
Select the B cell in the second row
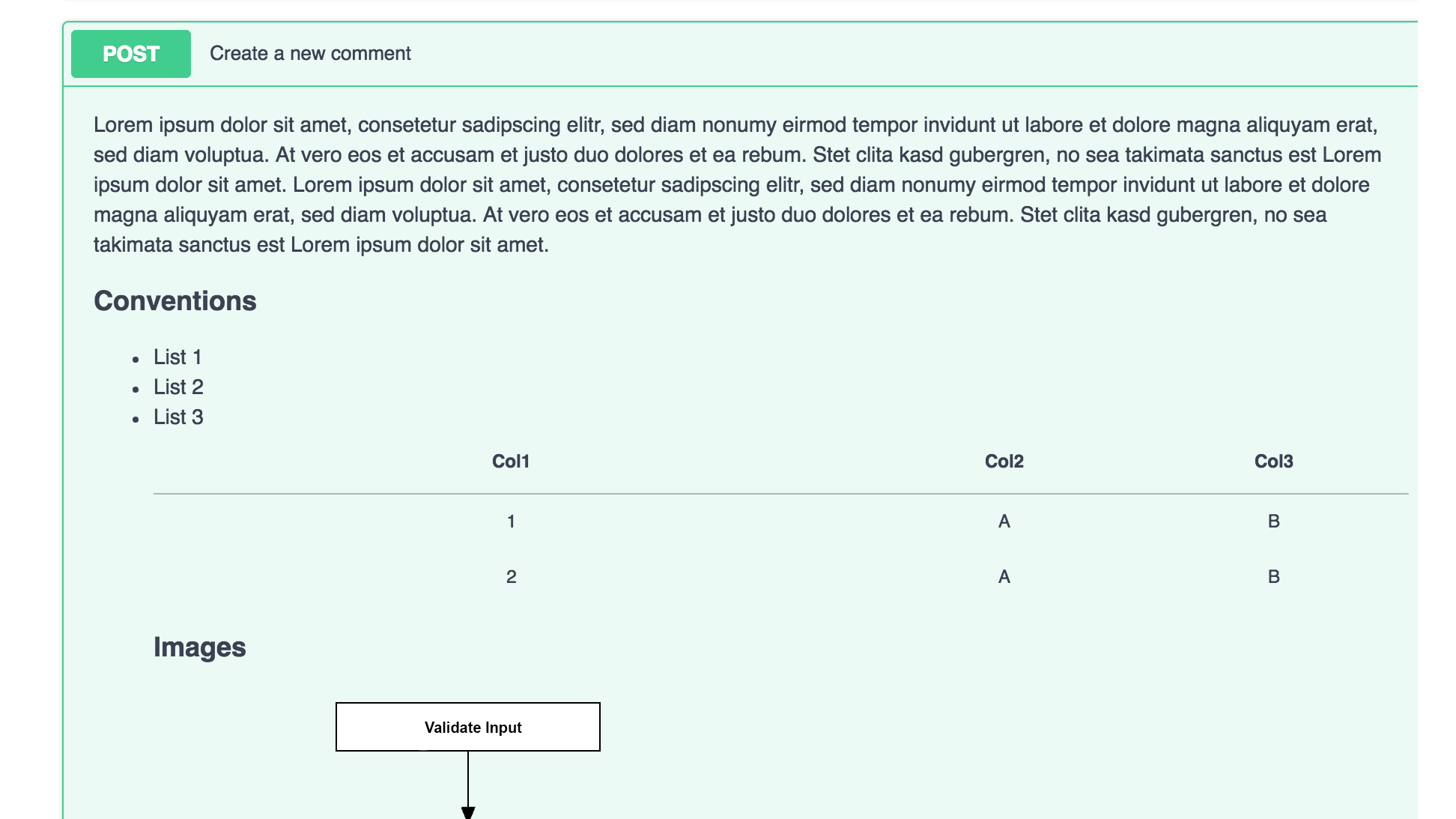point(1273,577)
